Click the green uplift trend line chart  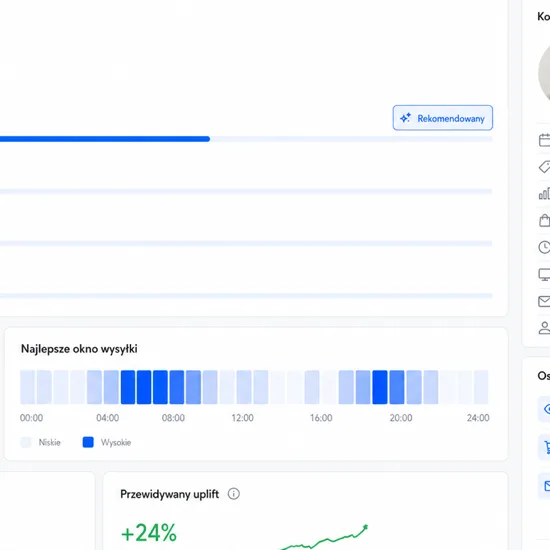click(x=324, y=538)
